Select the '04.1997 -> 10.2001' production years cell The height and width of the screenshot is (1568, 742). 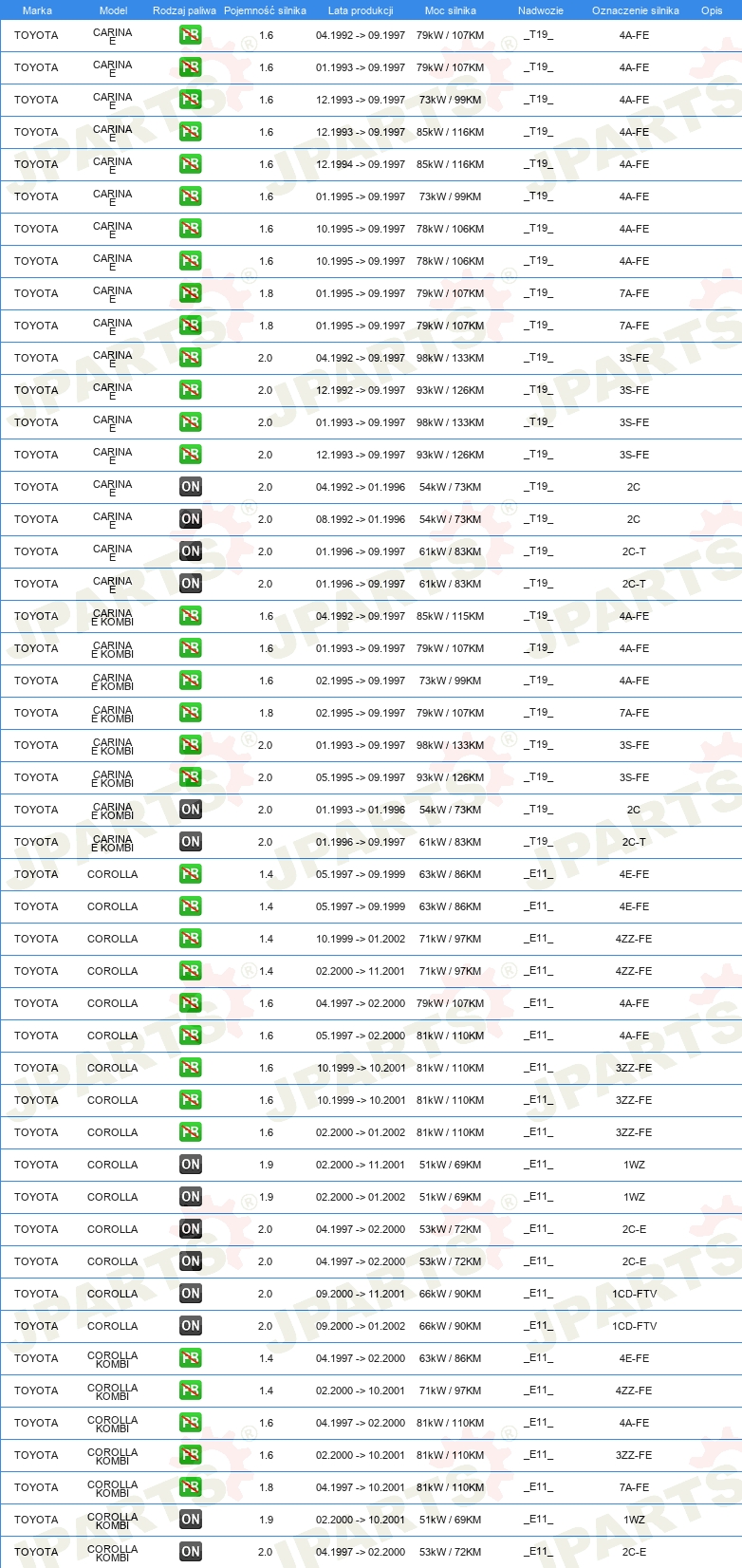[x=361, y=1487]
